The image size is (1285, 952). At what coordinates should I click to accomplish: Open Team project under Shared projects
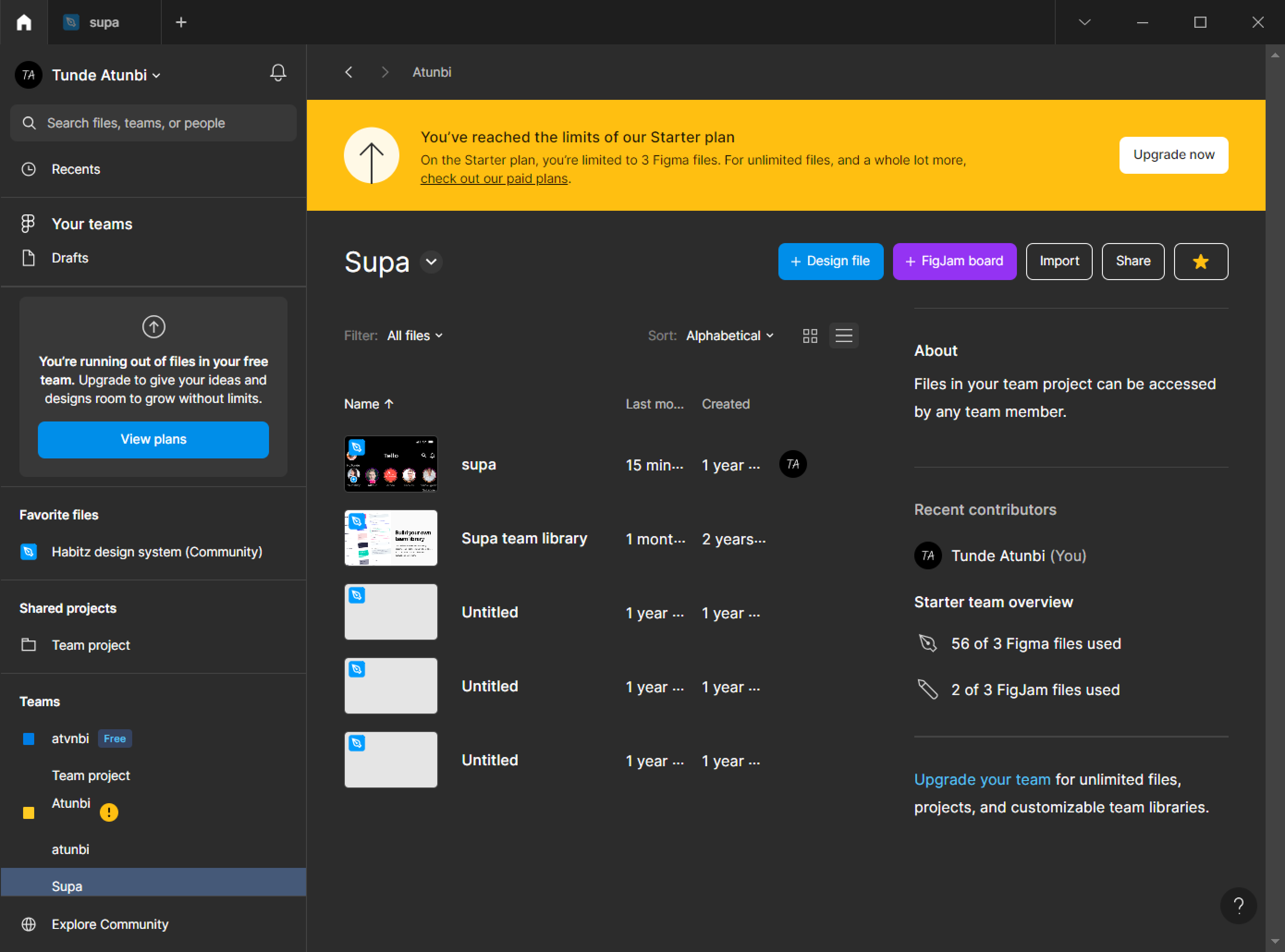pos(91,645)
